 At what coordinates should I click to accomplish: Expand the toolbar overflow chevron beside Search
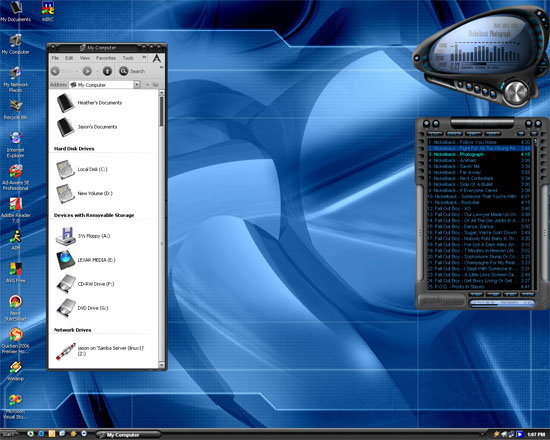(x=161, y=67)
